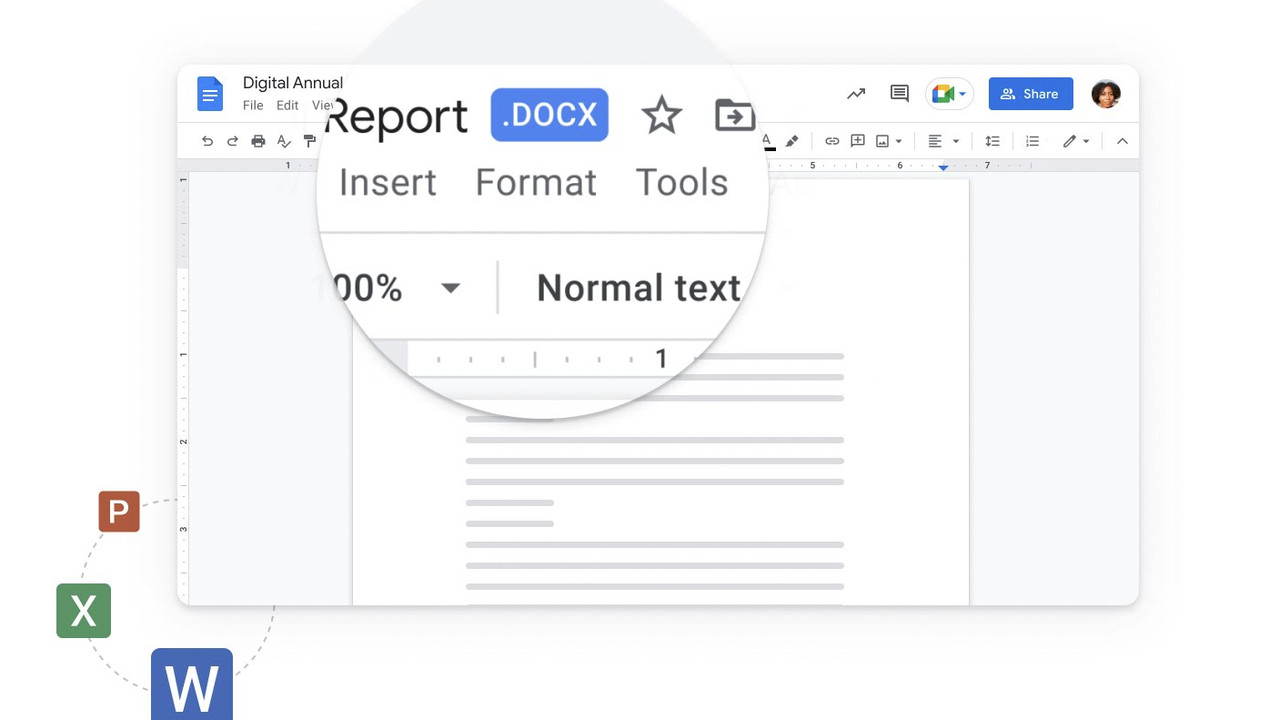Open the editing mode pencil dropdown
Image resolution: width=1279 pixels, height=720 pixels.
1076,142
